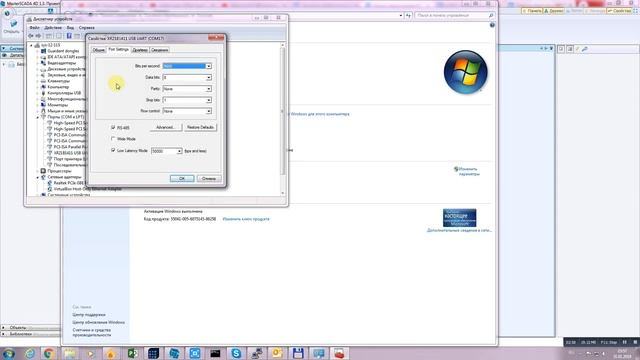The height and width of the screenshot is (360, 640).
Task: Switch to the Общие tab
Action: [99, 50]
